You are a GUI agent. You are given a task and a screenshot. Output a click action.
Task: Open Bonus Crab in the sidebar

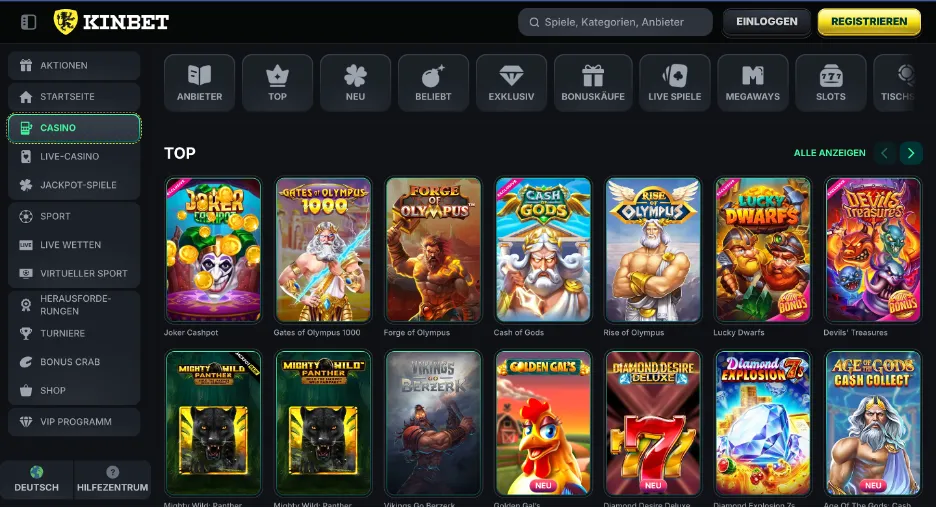(x=74, y=362)
